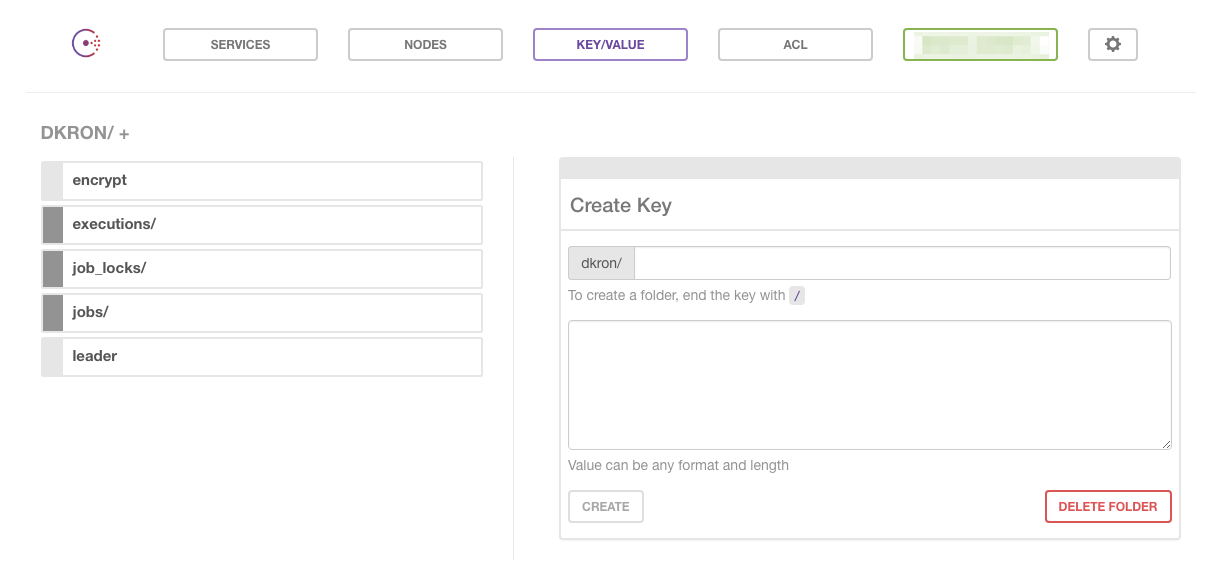This screenshot has width=1221, height=578.
Task: Go to the ACL tab
Action: 795,45
